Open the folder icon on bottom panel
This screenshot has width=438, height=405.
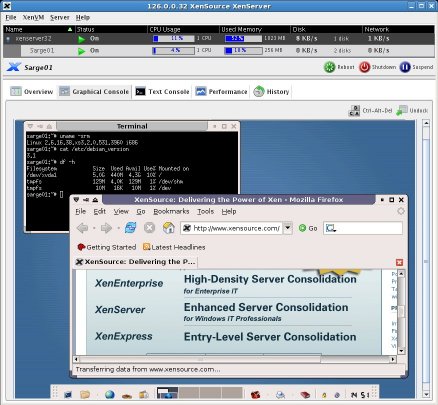click(85, 394)
